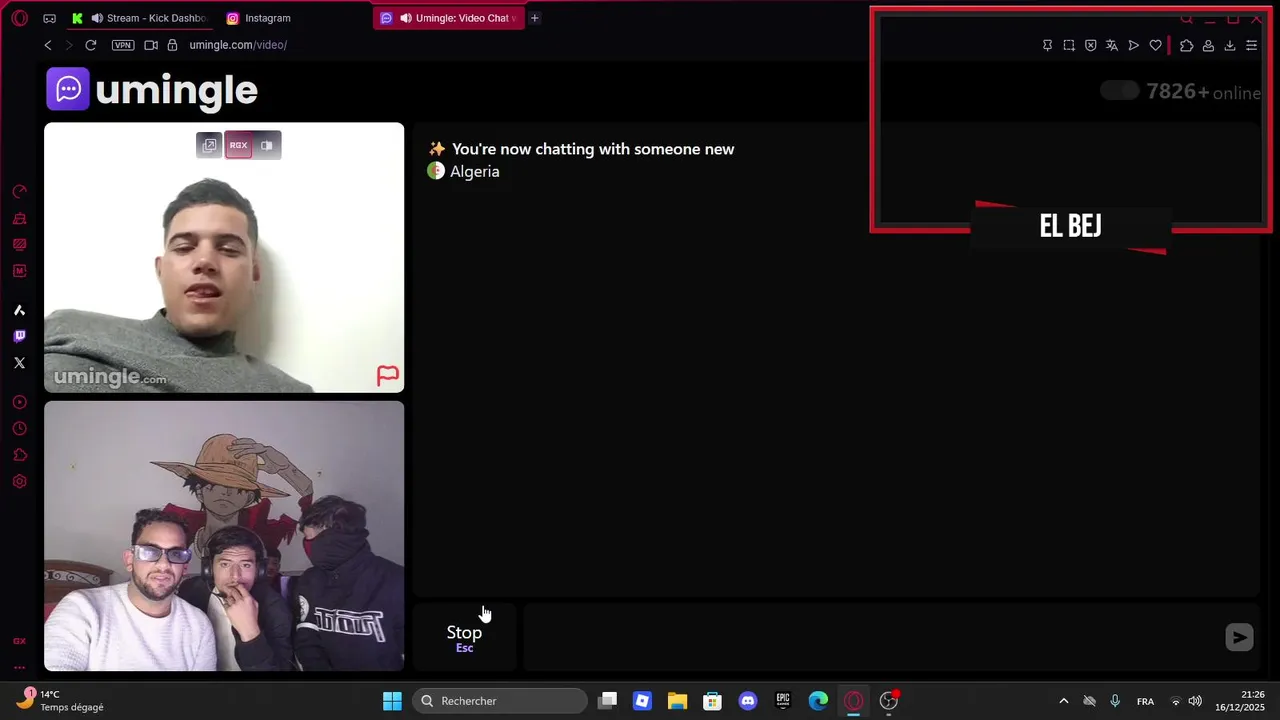Open the extensions puzzle icon in toolbar

click(x=1186, y=45)
